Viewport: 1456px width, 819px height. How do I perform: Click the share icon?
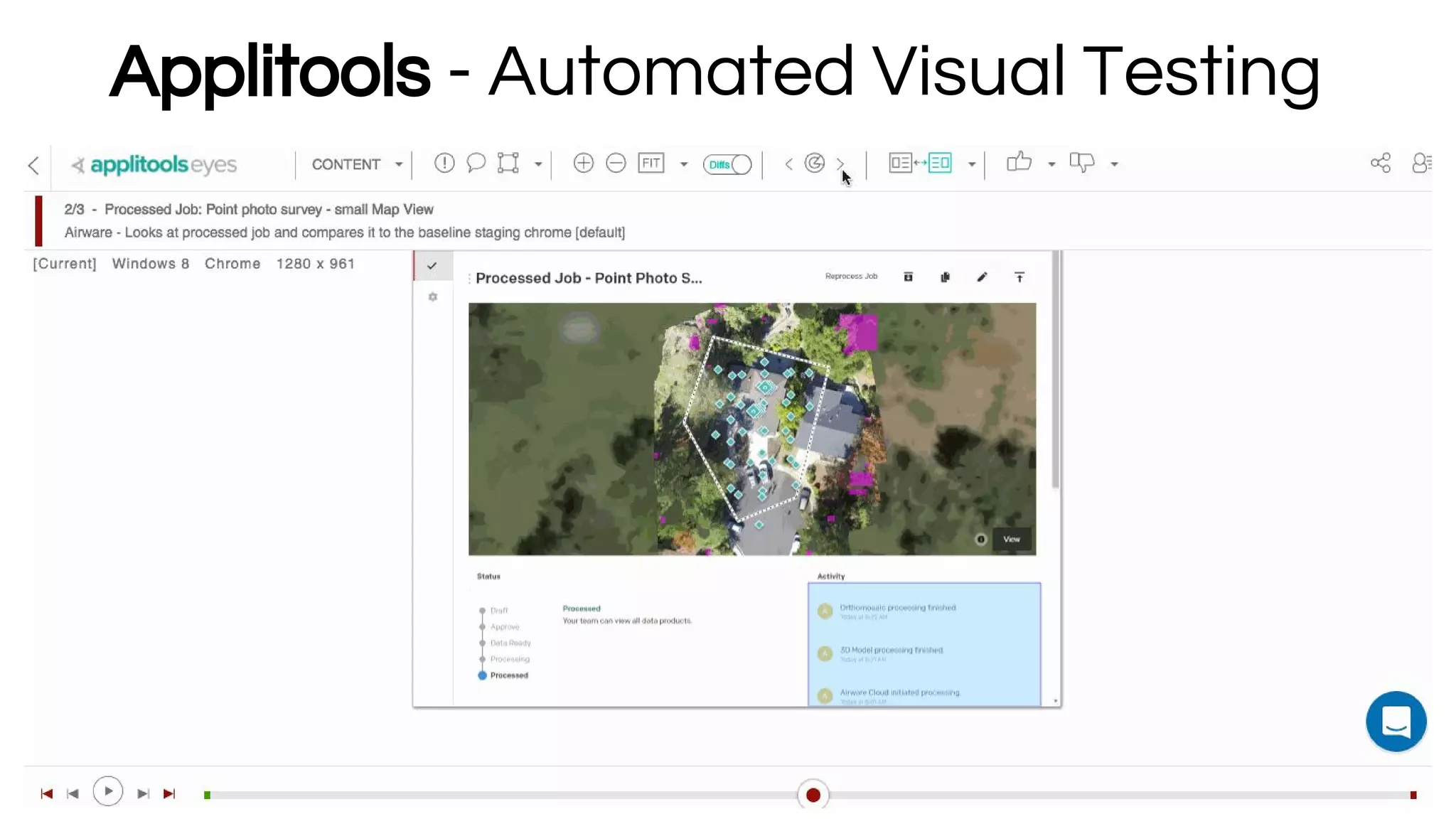(1381, 163)
